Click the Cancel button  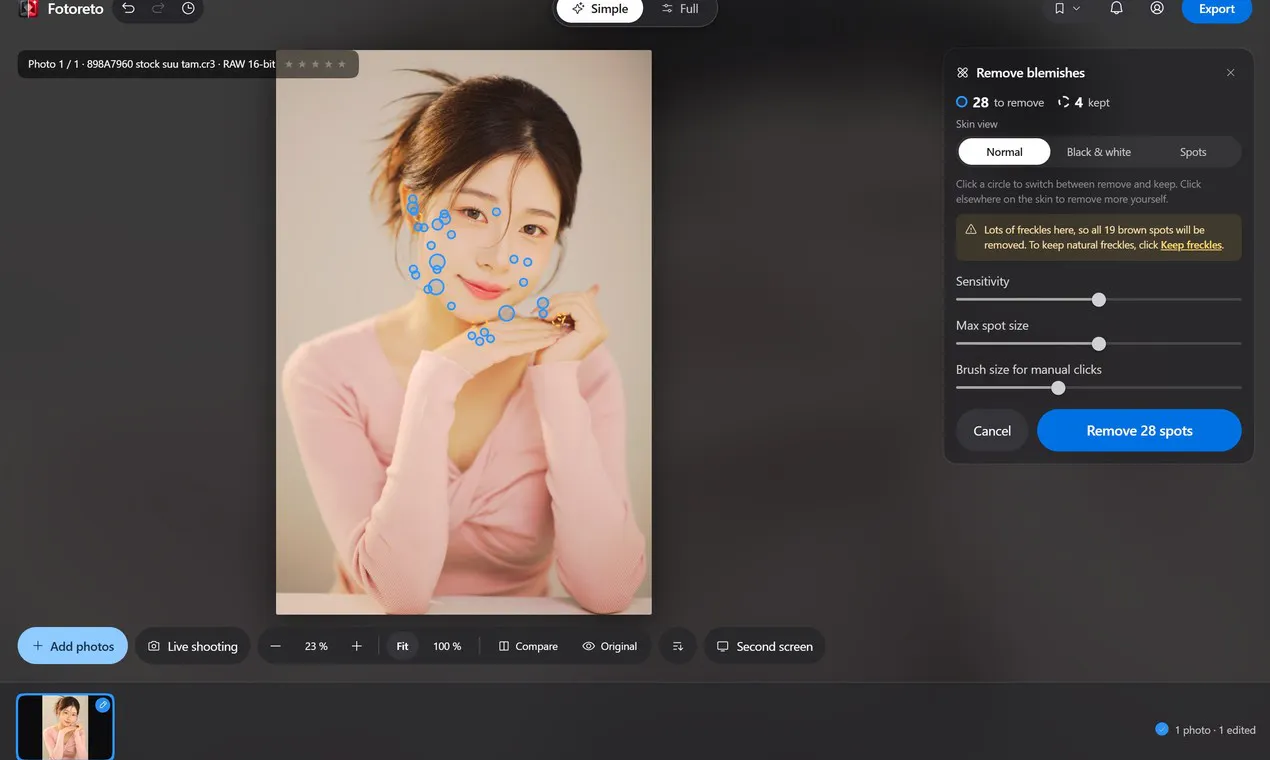coord(992,431)
